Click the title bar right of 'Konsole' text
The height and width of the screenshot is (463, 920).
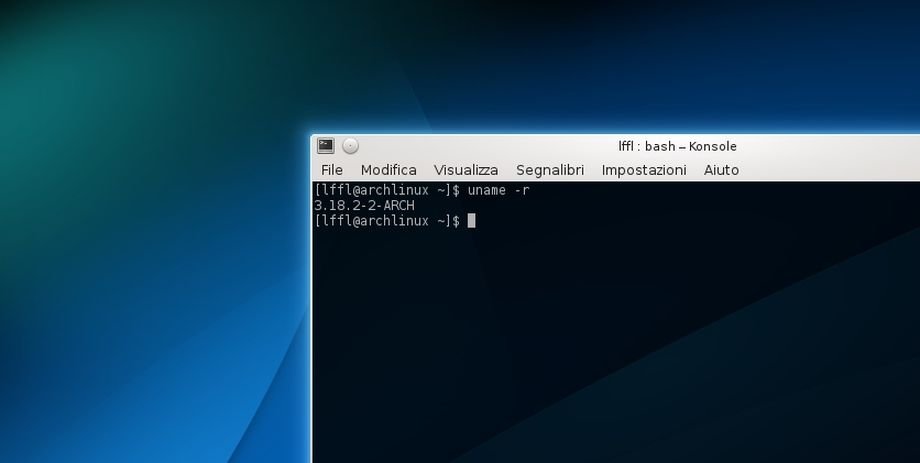[x=830, y=146]
